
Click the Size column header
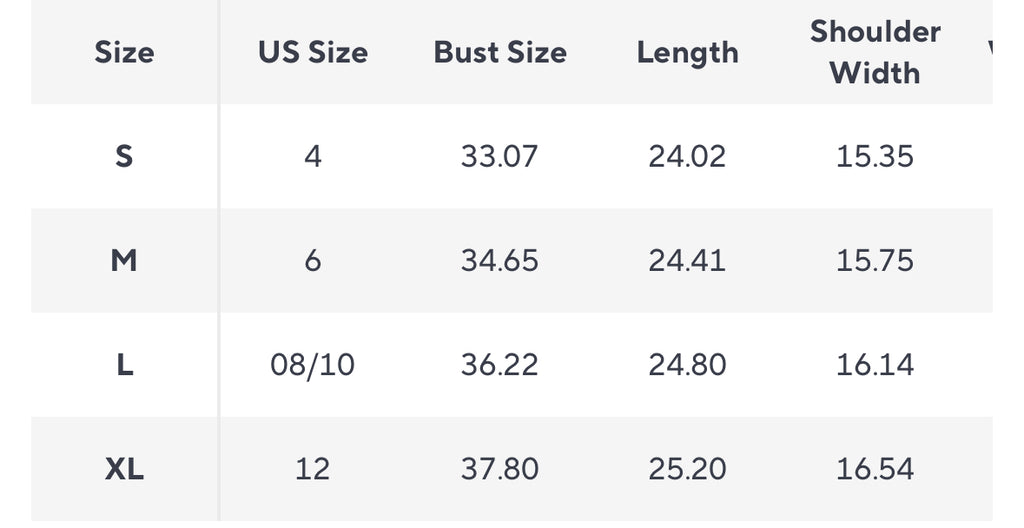pos(124,52)
